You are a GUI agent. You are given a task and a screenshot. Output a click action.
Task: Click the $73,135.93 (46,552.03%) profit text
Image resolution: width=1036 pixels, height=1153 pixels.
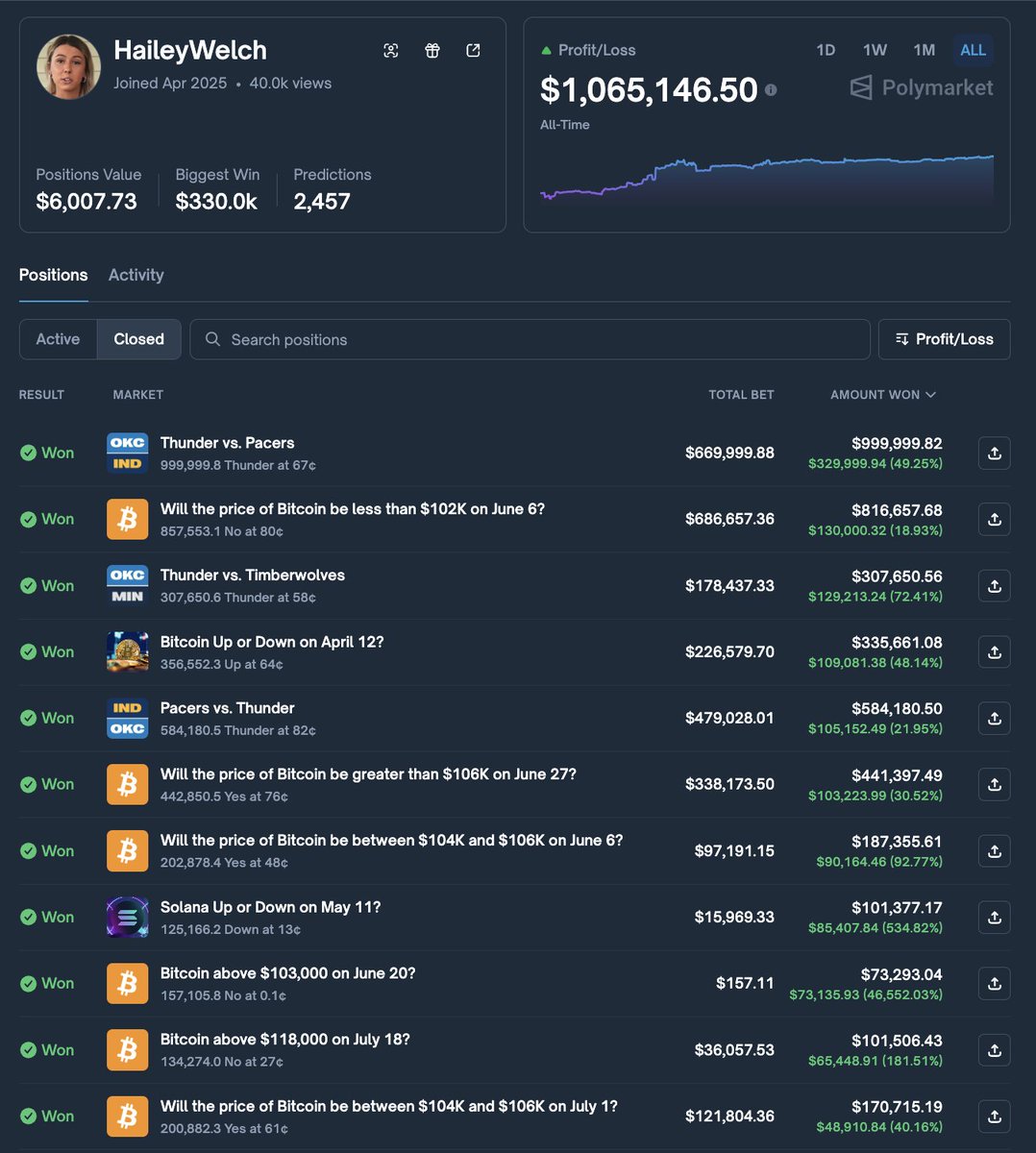866,994
